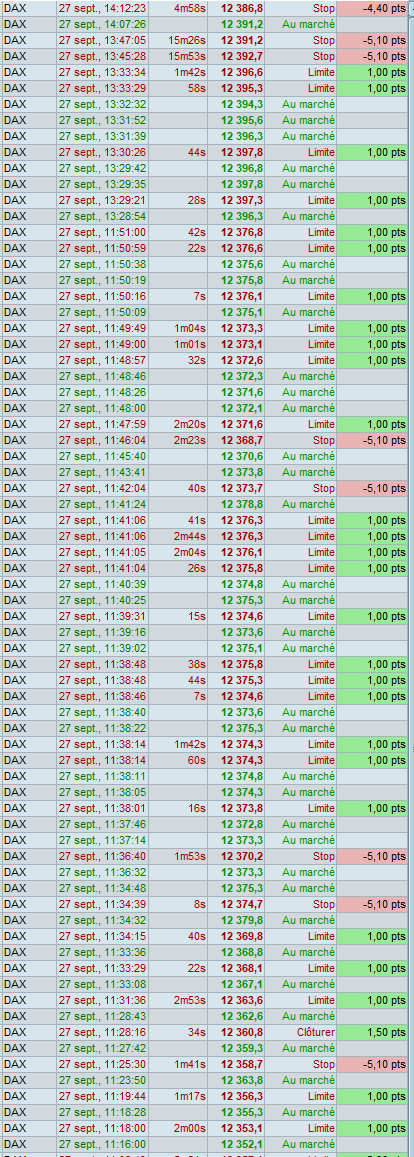Click the 2m53s duration cell
This screenshot has height=1157, width=414.
[x=179, y=999]
